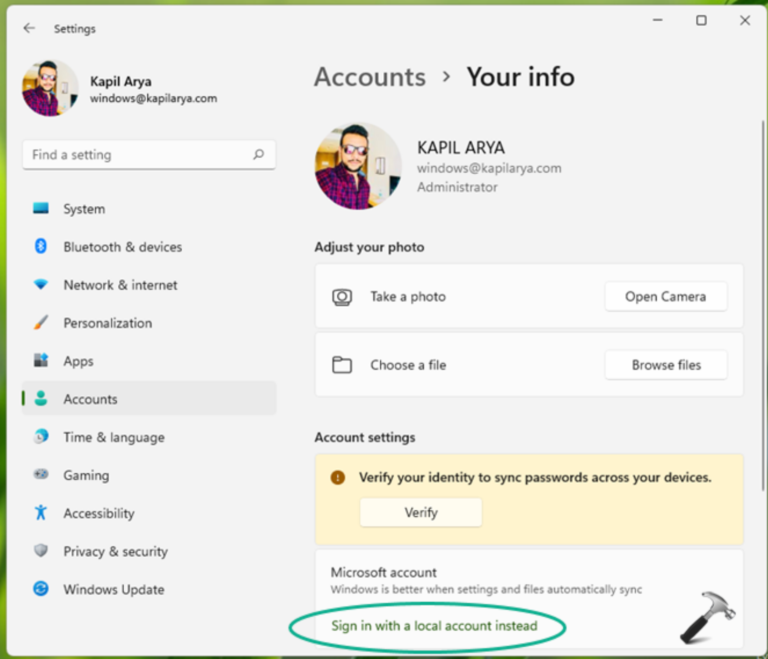Click the Accounts person icon

coord(41,398)
